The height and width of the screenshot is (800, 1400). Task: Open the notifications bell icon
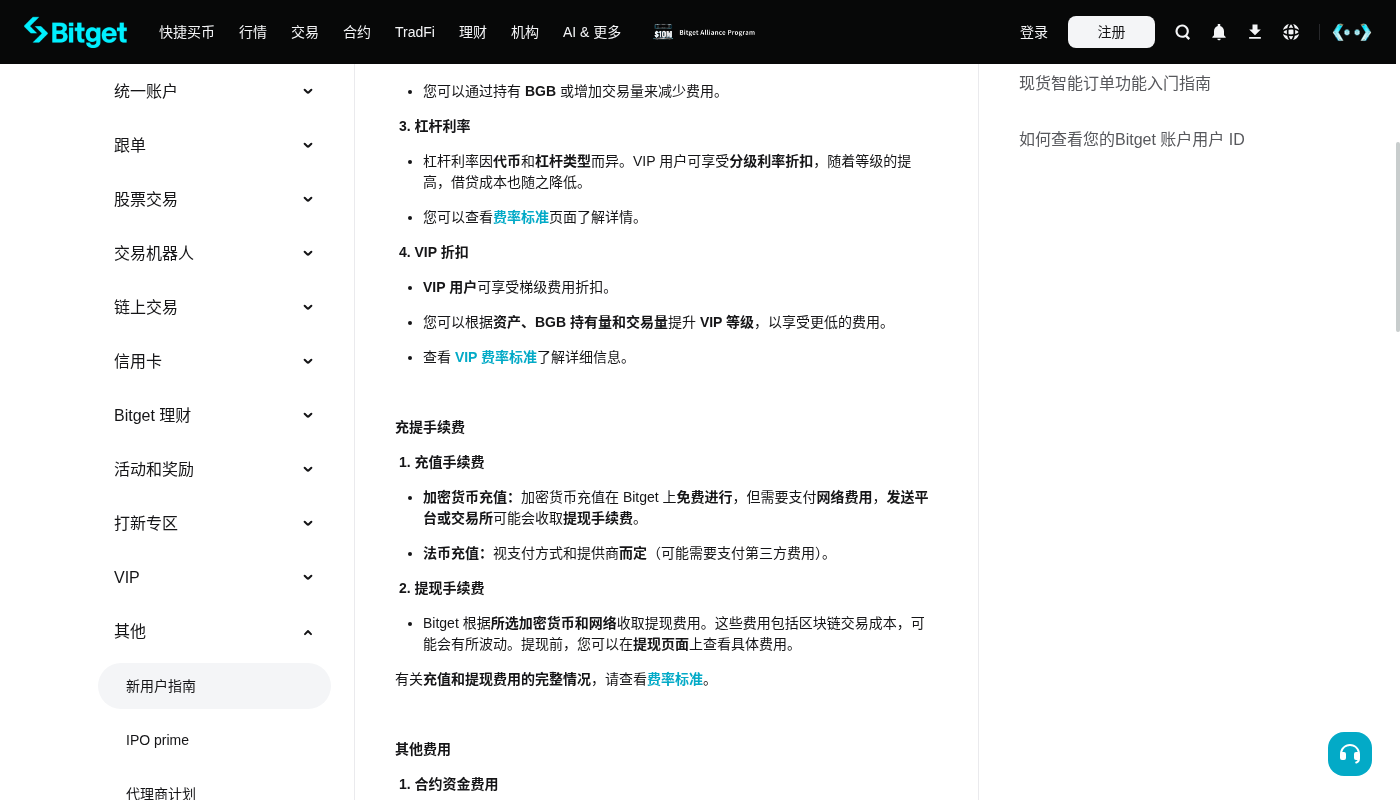1219,32
